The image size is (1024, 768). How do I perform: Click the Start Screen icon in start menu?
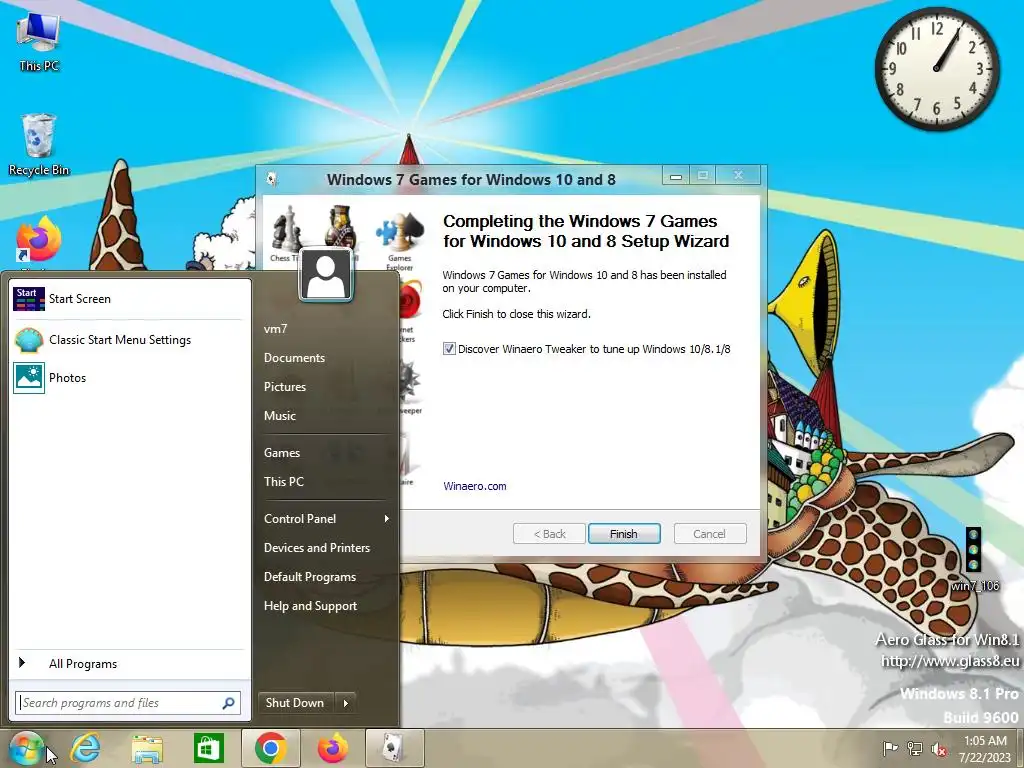[29, 299]
